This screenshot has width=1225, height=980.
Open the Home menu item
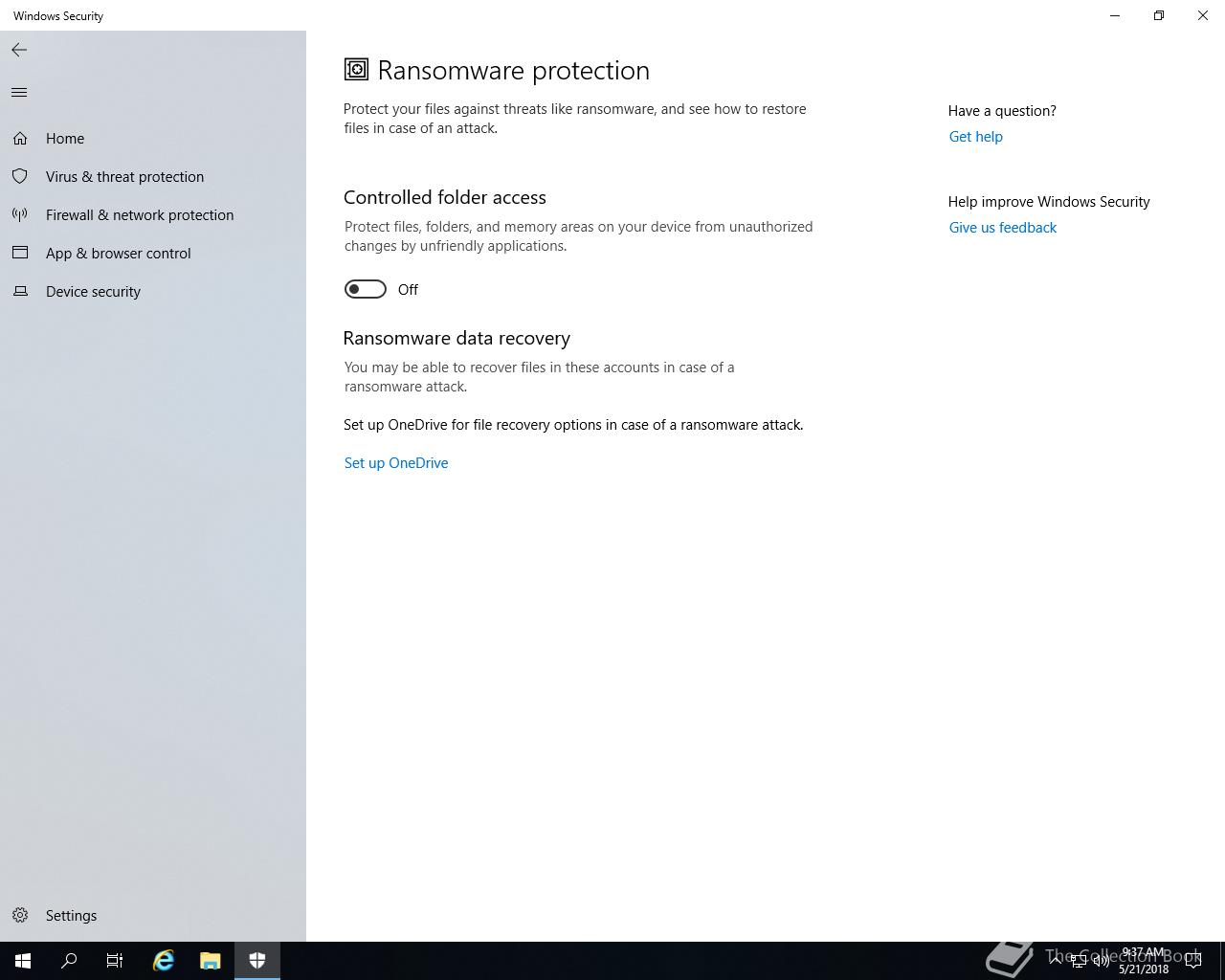point(153,139)
